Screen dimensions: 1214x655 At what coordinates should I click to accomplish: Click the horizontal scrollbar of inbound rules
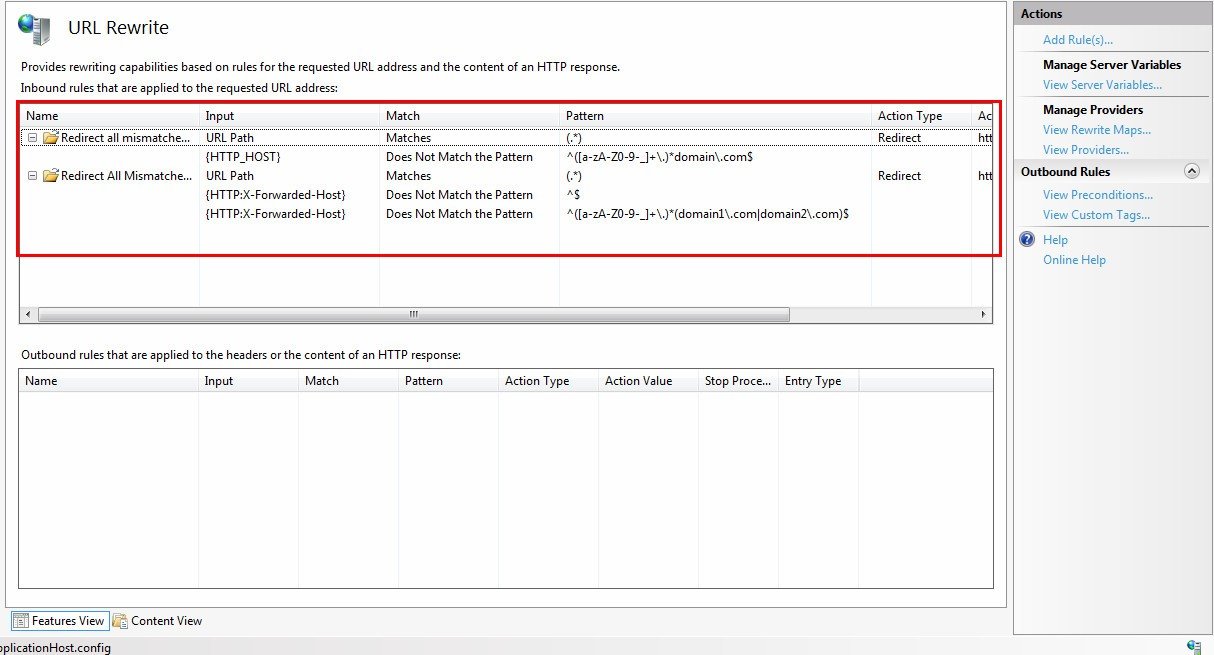coord(506,314)
